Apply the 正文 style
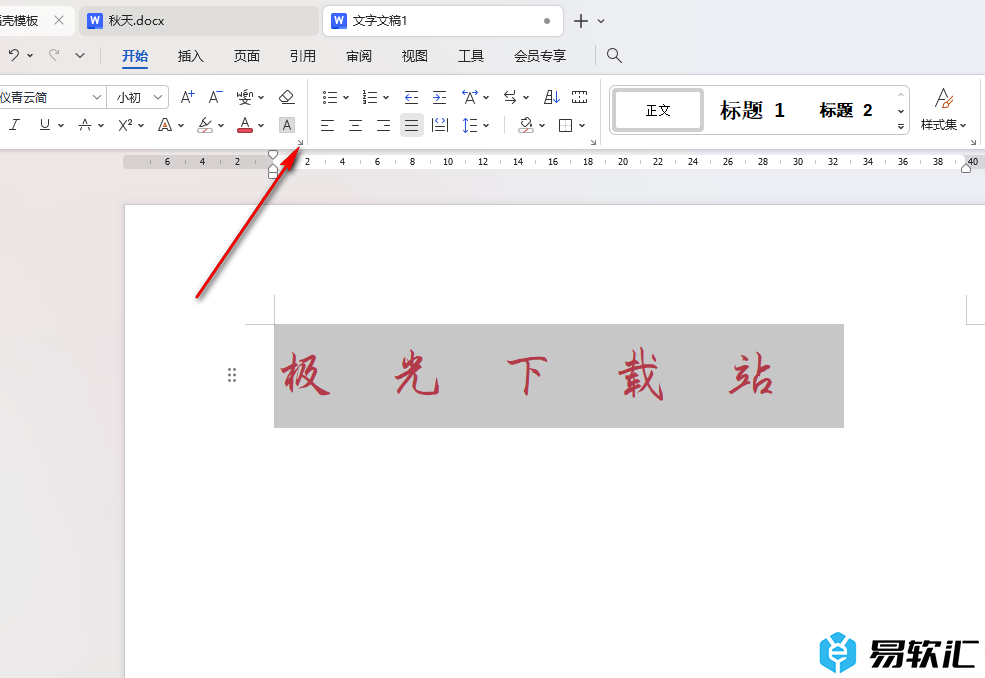Viewport: 985px width, 678px height. [658, 111]
